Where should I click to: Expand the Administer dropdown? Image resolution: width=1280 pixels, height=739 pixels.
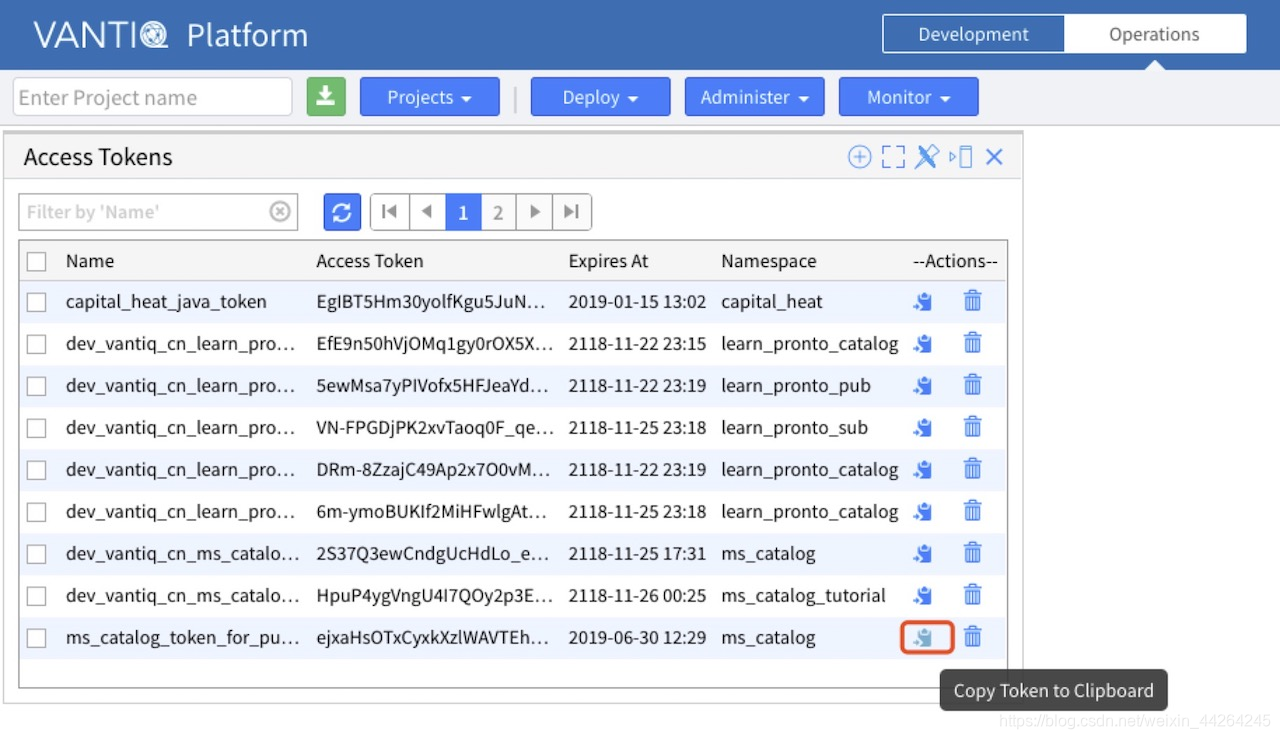(754, 97)
